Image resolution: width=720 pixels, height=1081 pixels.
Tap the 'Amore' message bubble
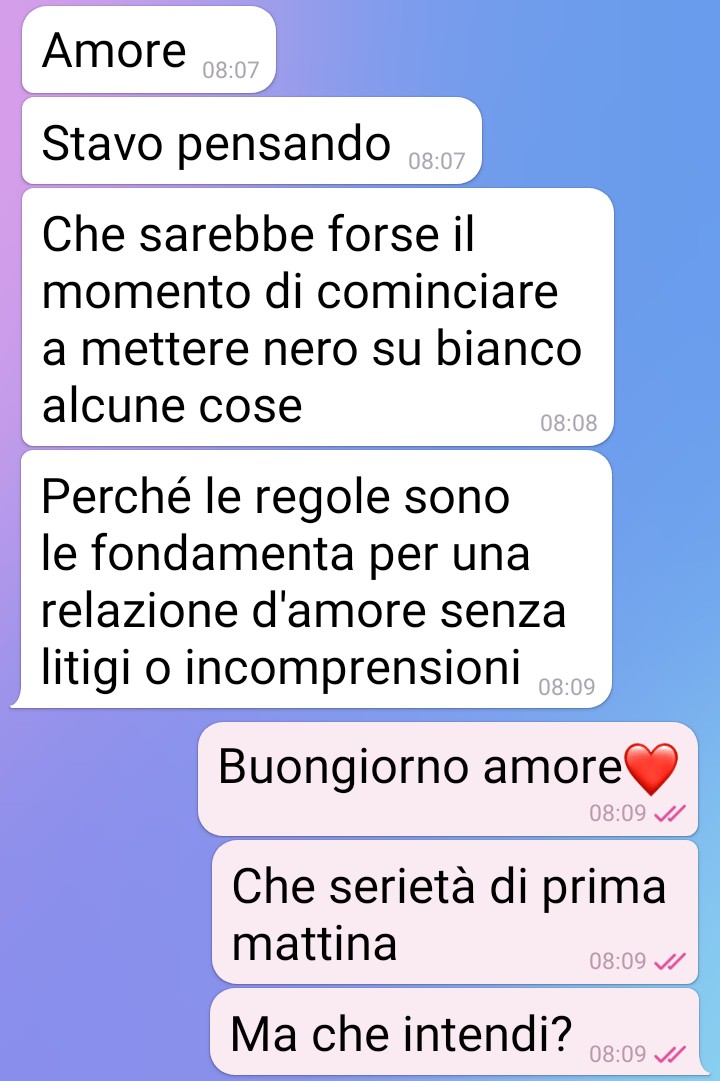click(149, 50)
